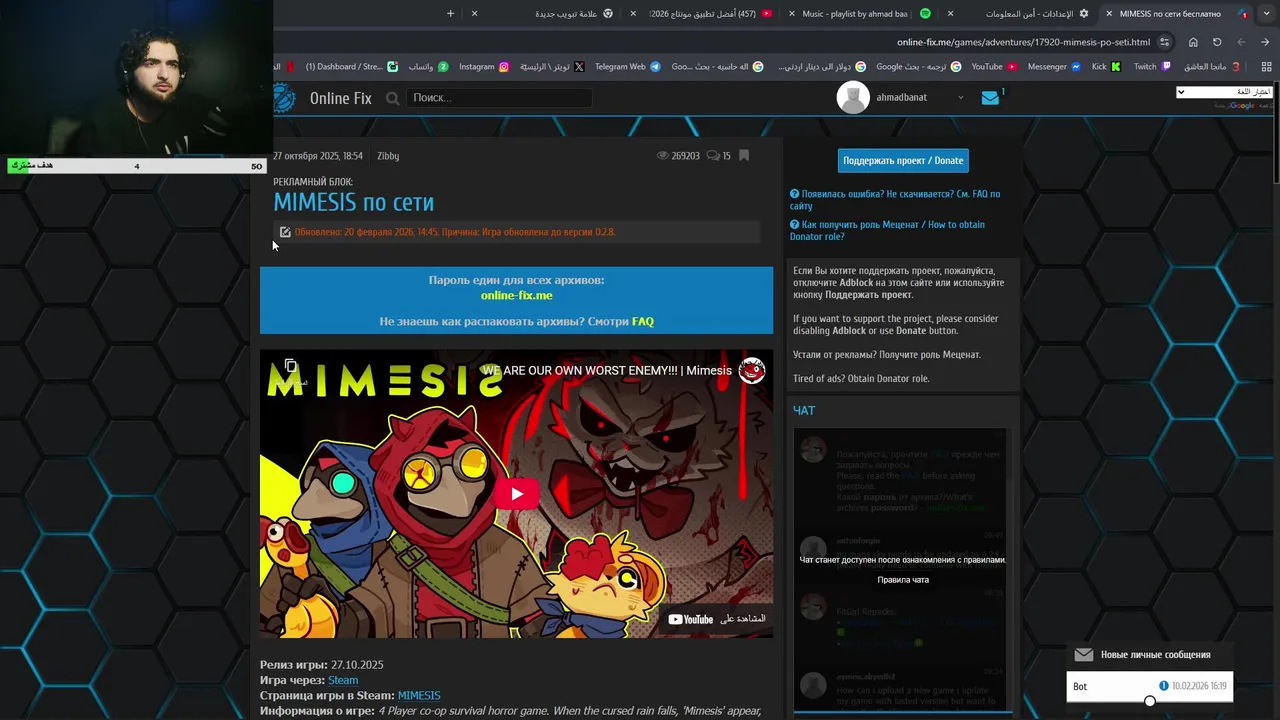This screenshot has height=720, width=1280.
Task: Click the views eye icon
Action: click(x=663, y=156)
